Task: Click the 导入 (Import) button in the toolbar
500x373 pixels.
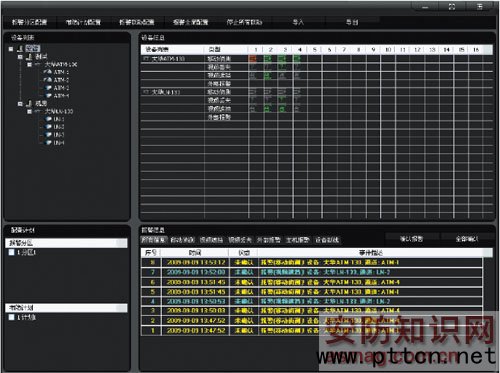Action: pos(298,22)
